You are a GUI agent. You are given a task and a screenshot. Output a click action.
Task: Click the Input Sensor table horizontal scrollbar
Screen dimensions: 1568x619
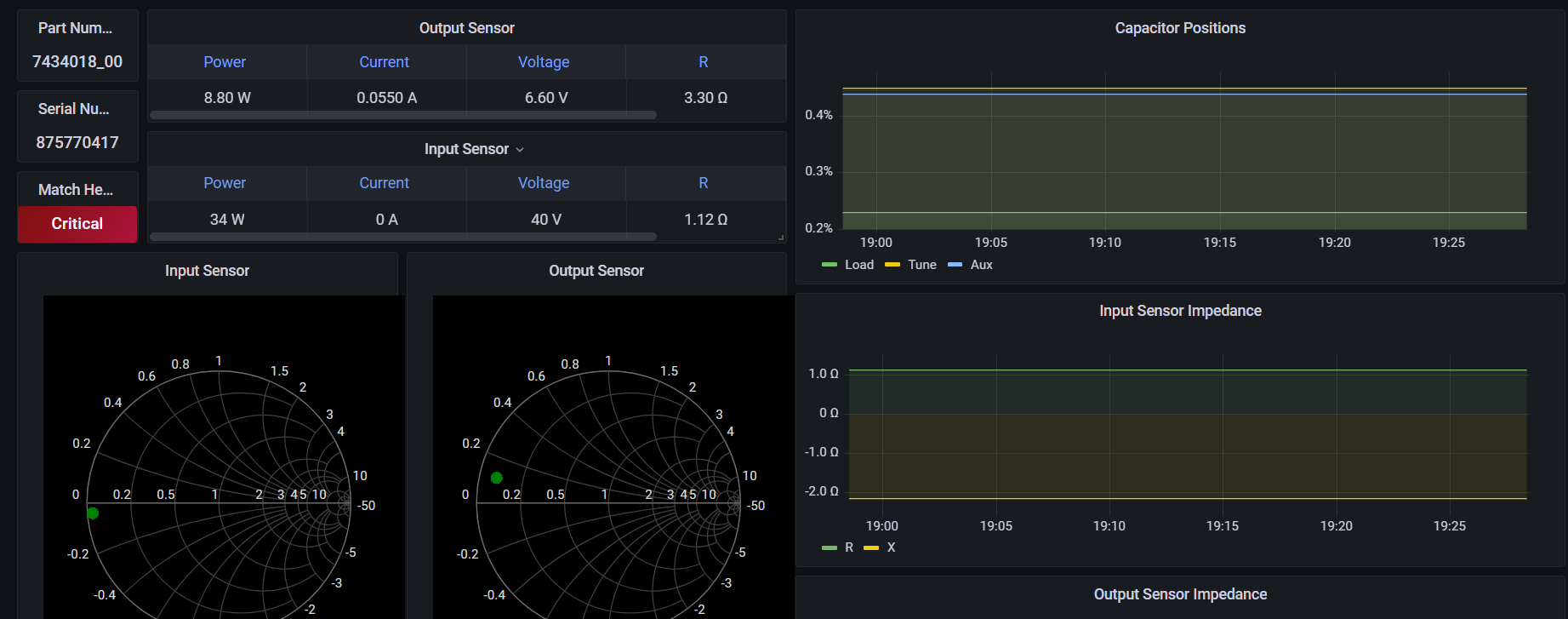coord(403,237)
